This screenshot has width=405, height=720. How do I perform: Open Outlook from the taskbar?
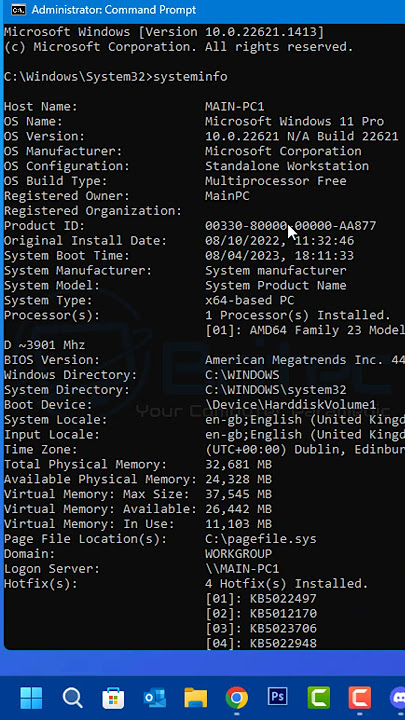coord(155,698)
